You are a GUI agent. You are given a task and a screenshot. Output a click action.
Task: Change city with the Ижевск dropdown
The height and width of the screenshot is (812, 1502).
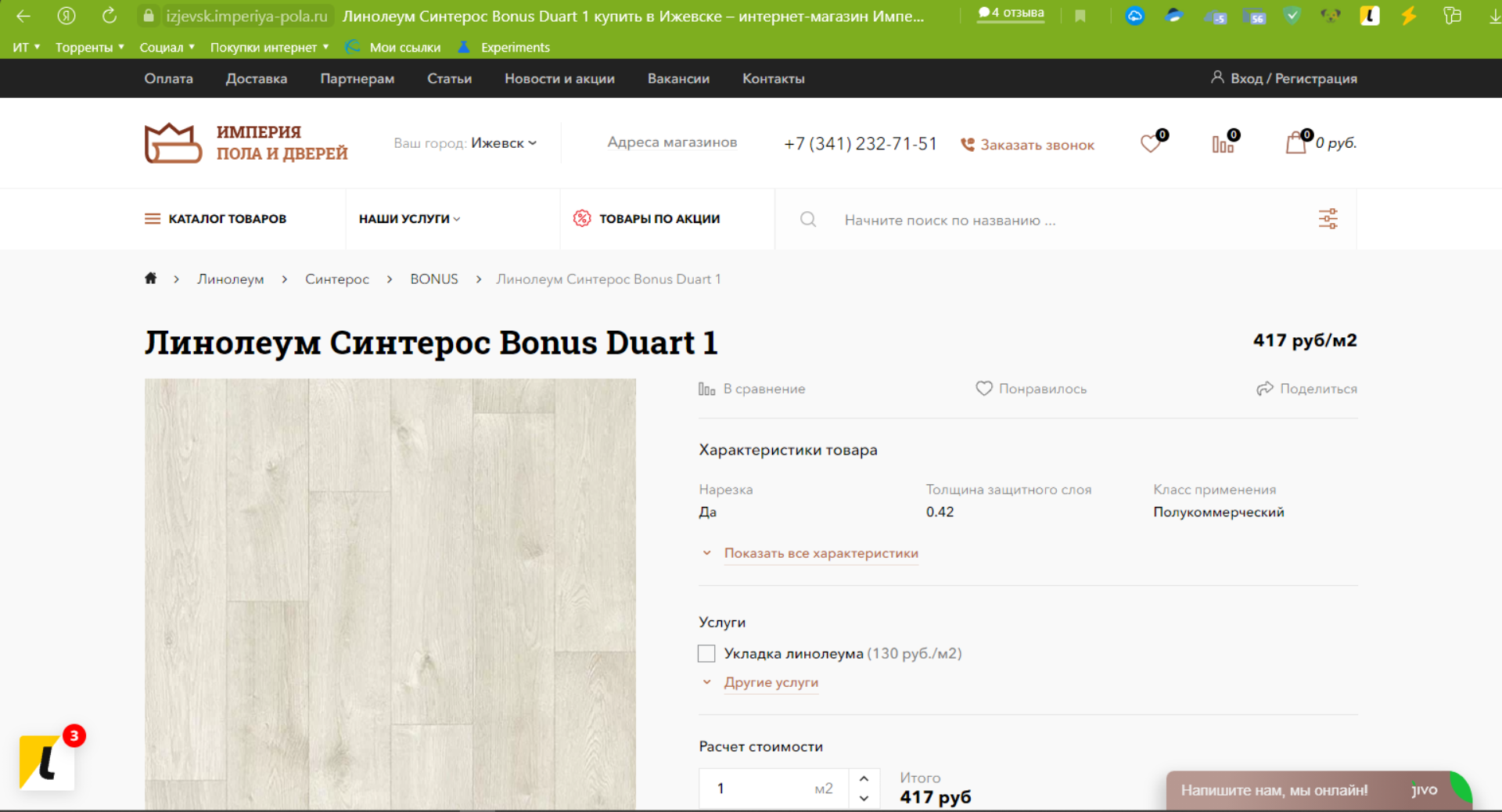[504, 143]
